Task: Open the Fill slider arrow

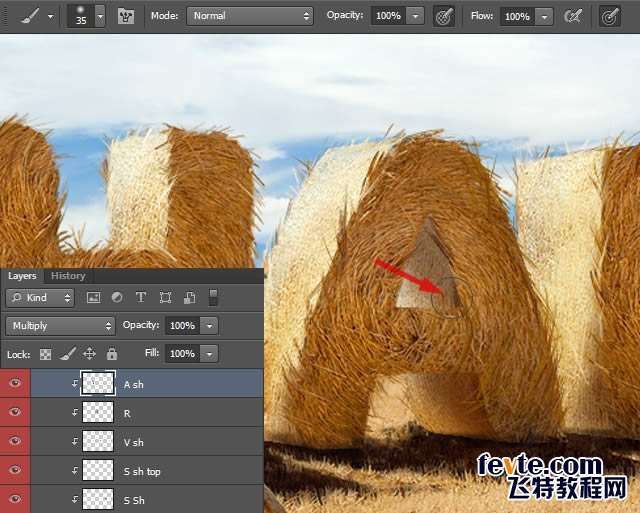Action: pyautogui.click(x=209, y=353)
